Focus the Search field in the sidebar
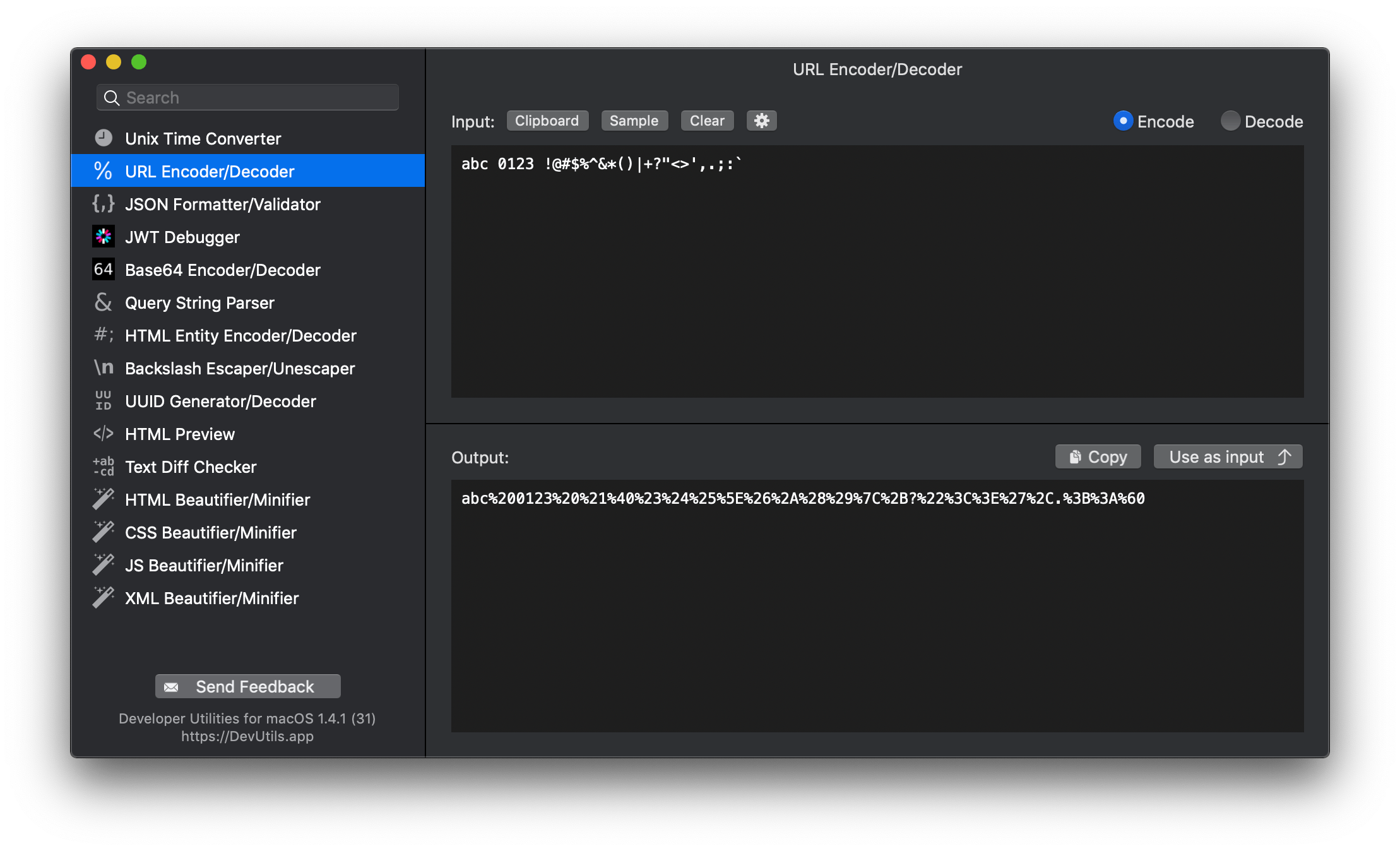The image size is (1400, 851). (259, 98)
